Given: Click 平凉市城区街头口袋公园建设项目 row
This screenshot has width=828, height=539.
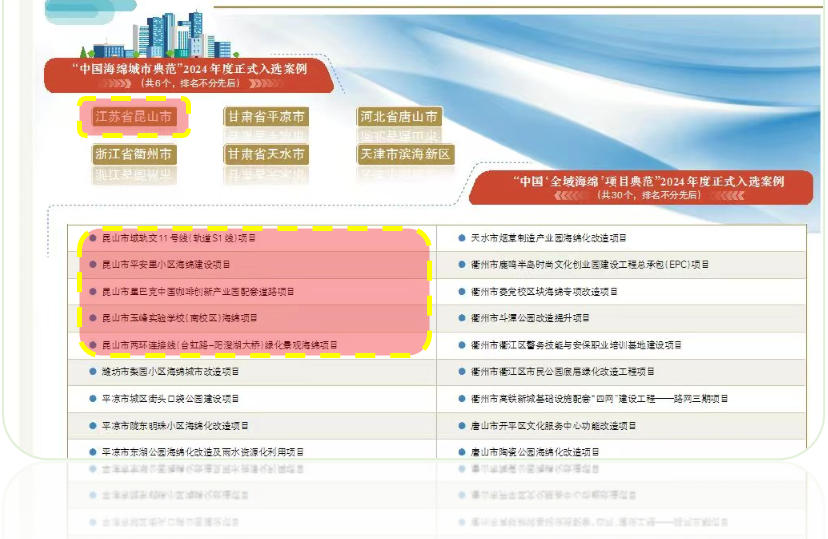Looking at the screenshot, I should (x=172, y=398).
